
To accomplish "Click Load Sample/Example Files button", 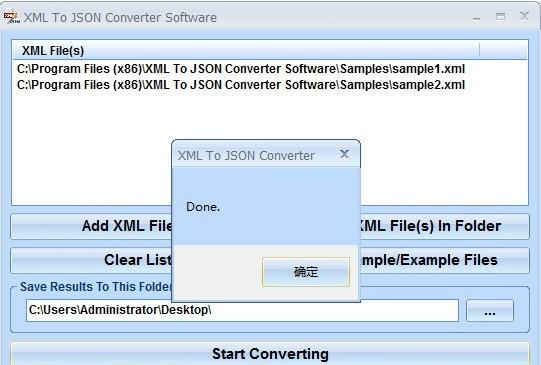I will click(x=445, y=260).
